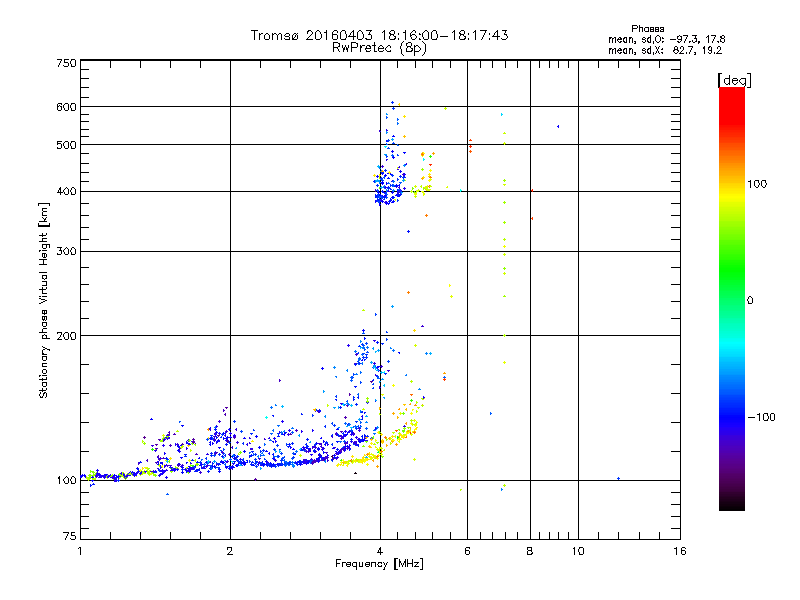Viewport: 800px width, 600px height.
Task: Click the "16" x-axis tick label
Action: (x=680, y=551)
